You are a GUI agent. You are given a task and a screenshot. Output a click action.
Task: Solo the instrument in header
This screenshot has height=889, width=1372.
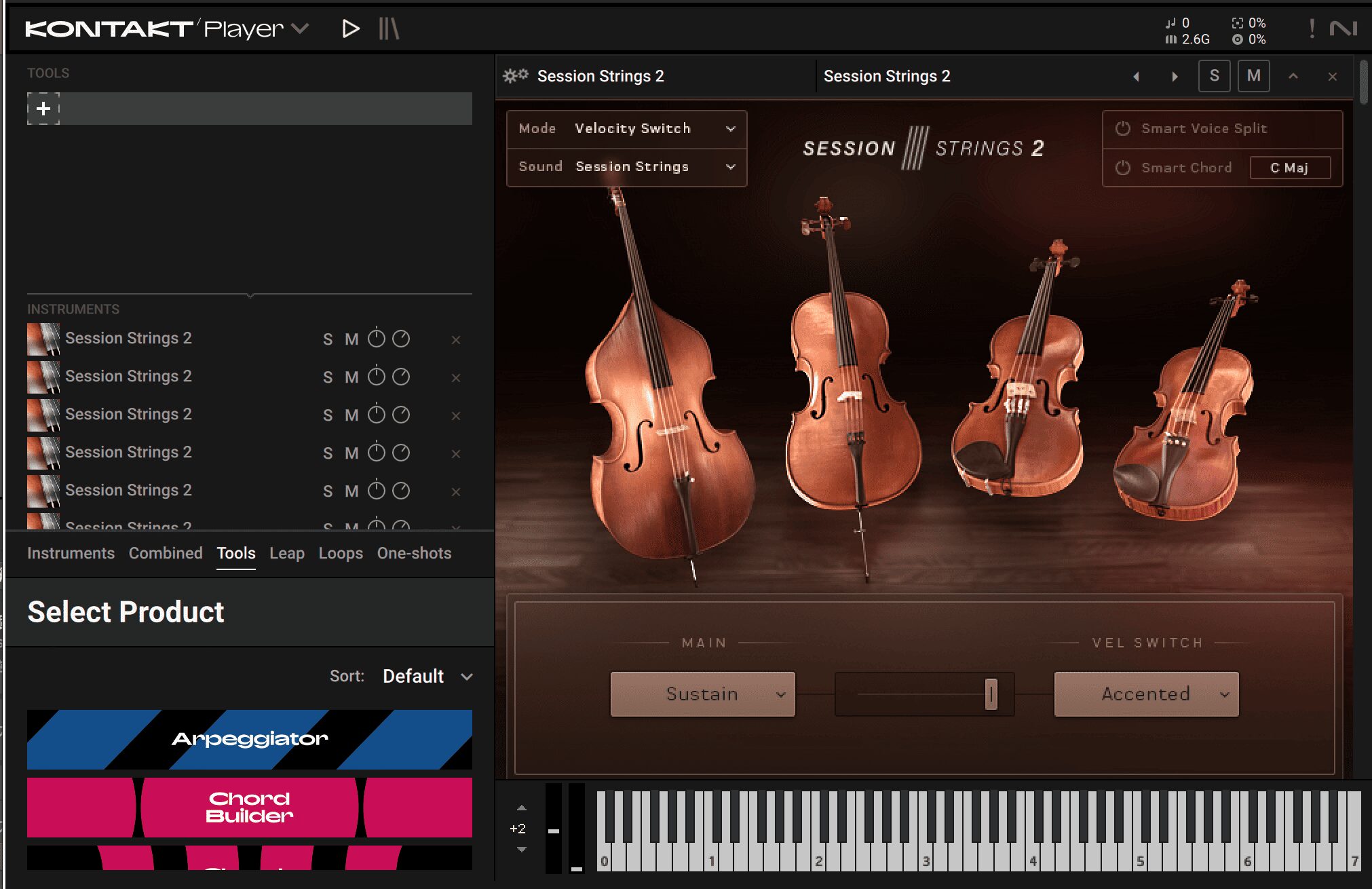click(x=1215, y=76)
